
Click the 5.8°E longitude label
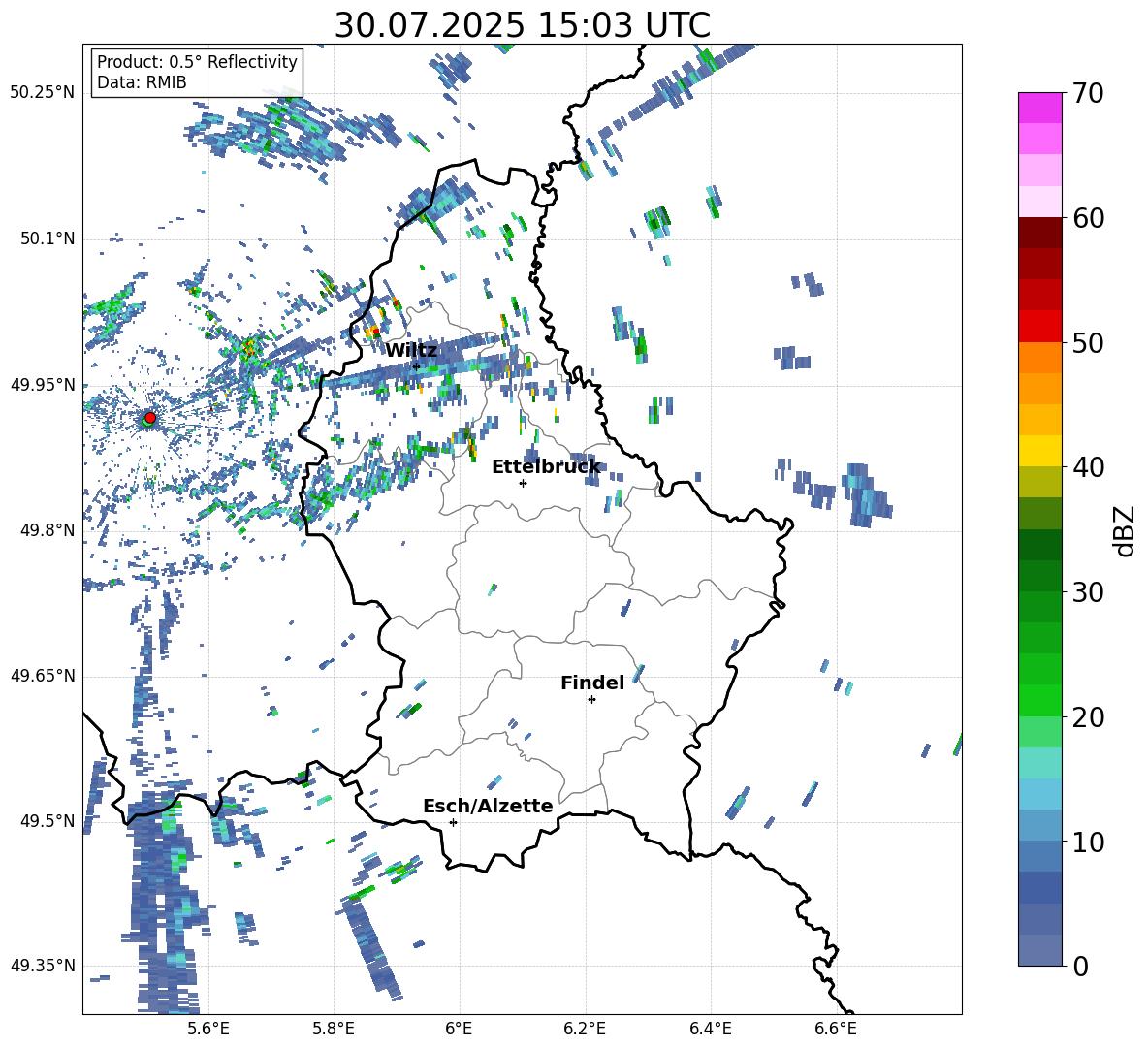334,1029
